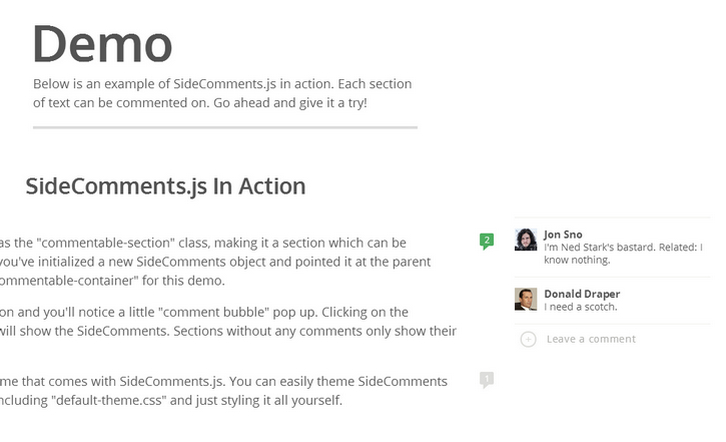726x442 pixels.
Task: Click Donald Draper's avatar picture
Action: 525,299
